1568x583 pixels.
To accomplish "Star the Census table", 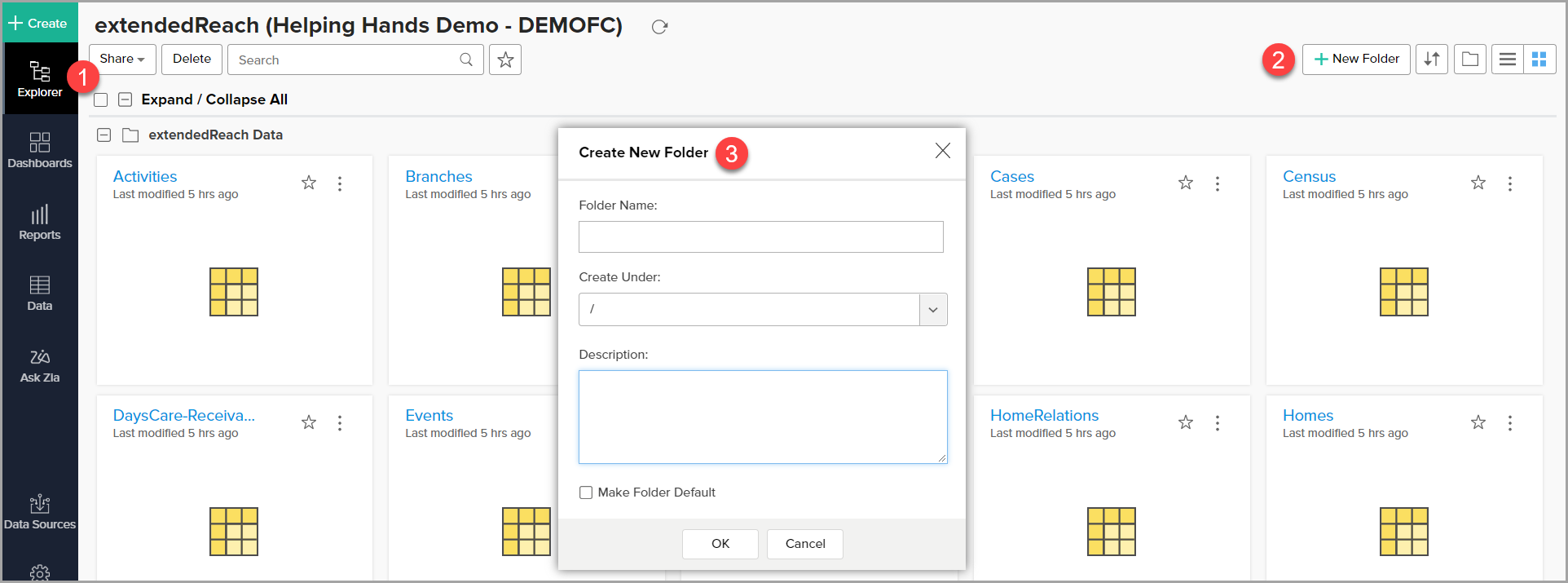I will [1478, 183].
